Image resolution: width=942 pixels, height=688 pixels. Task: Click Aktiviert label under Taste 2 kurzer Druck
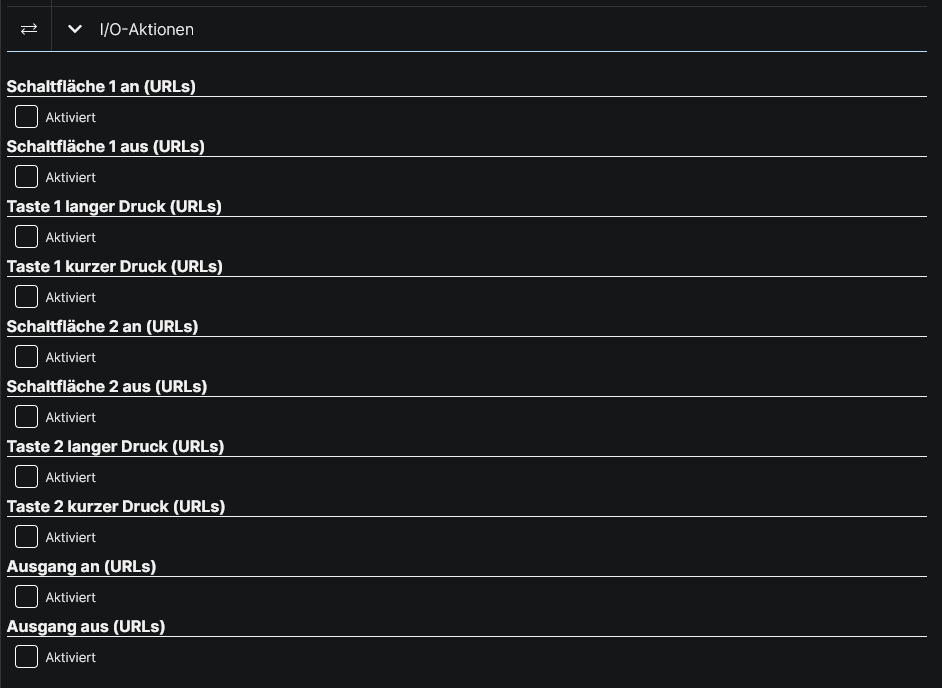71,537
